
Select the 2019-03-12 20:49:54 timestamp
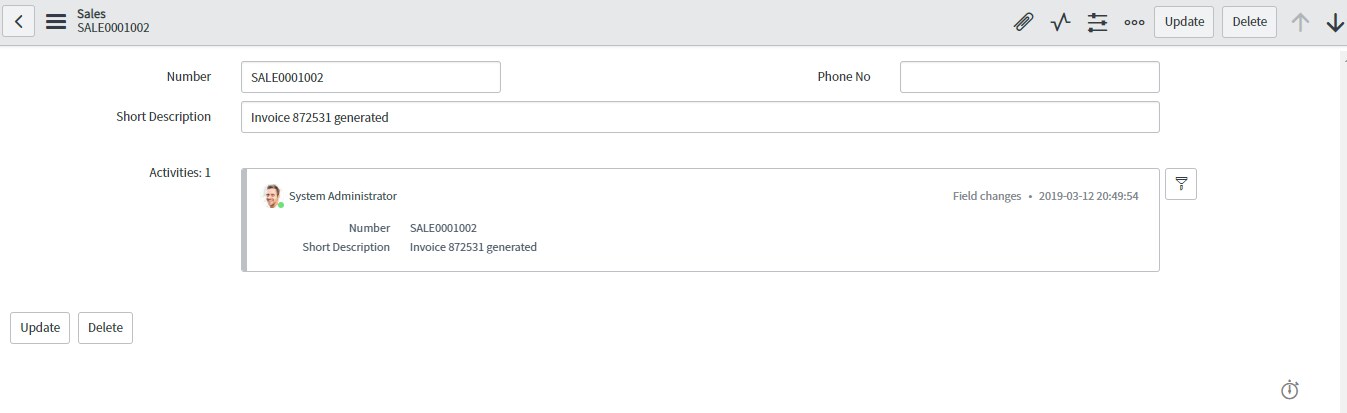[1088, 196]
